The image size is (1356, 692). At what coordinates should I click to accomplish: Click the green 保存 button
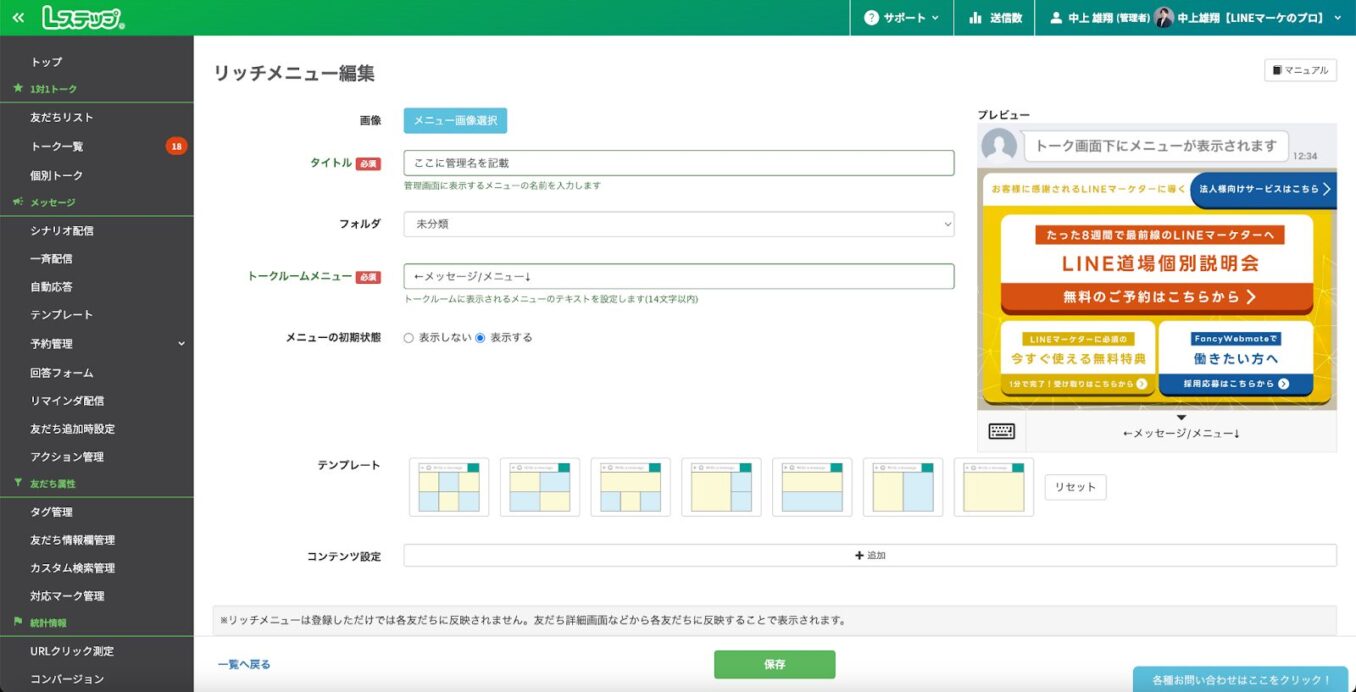click(774, 662)
